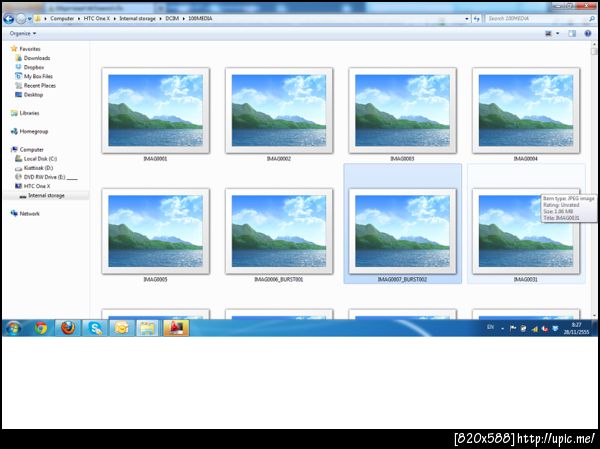Open Downloads in the navigation pane
The width and height of the screenshot is (600, 449).
click(33, 58)
